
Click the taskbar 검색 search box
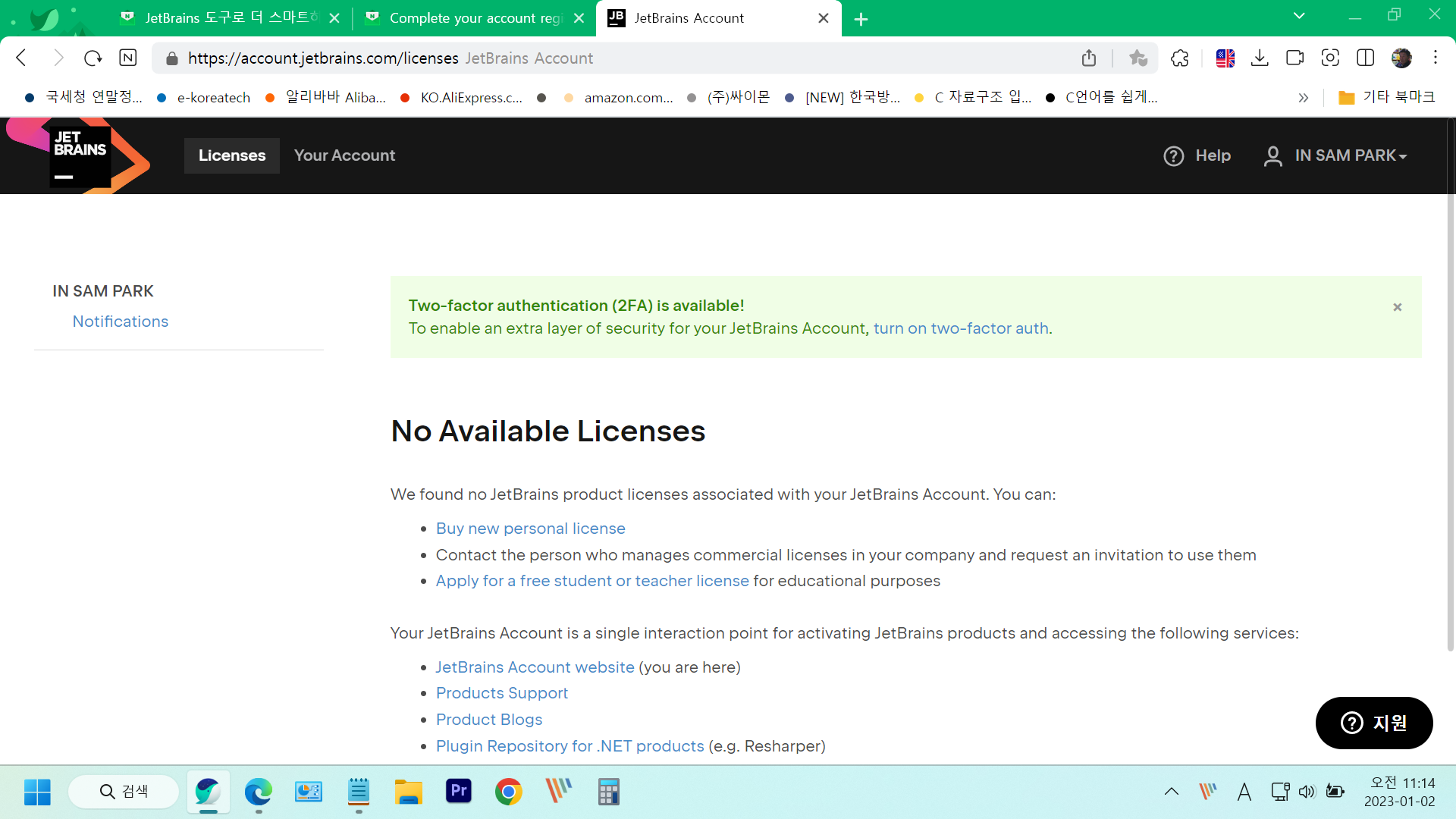click(x=124, y=792)
